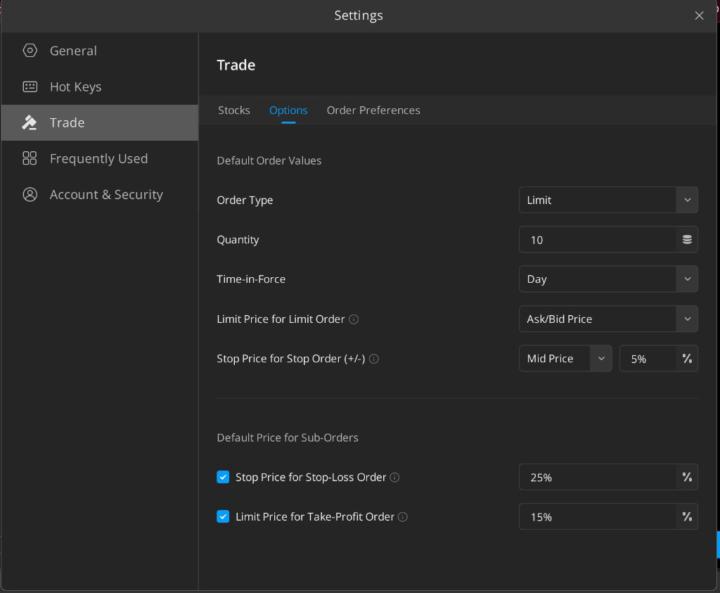The height and width of the screenshot is (593, 720).
Task: Open the Order Preferences tab
Action: [x=373, y=110]
